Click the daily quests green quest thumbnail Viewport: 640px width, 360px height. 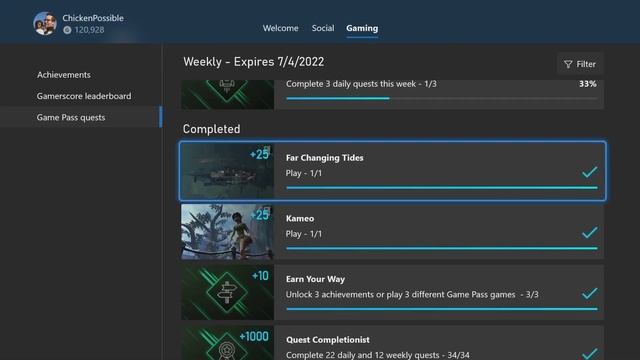(227, 94)
